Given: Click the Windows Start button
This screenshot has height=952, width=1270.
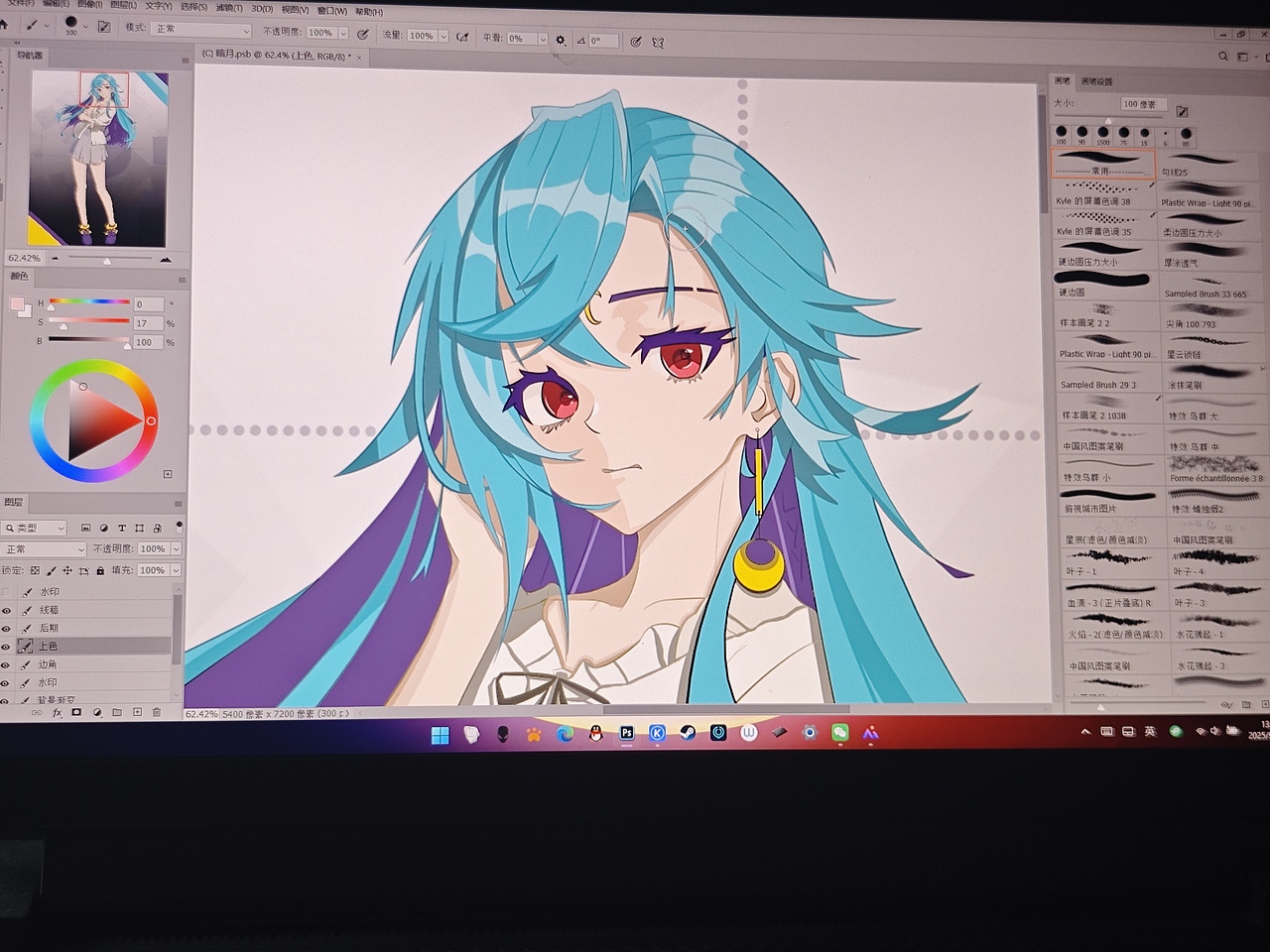Looking at the screenshot, I should click(440, 735).
